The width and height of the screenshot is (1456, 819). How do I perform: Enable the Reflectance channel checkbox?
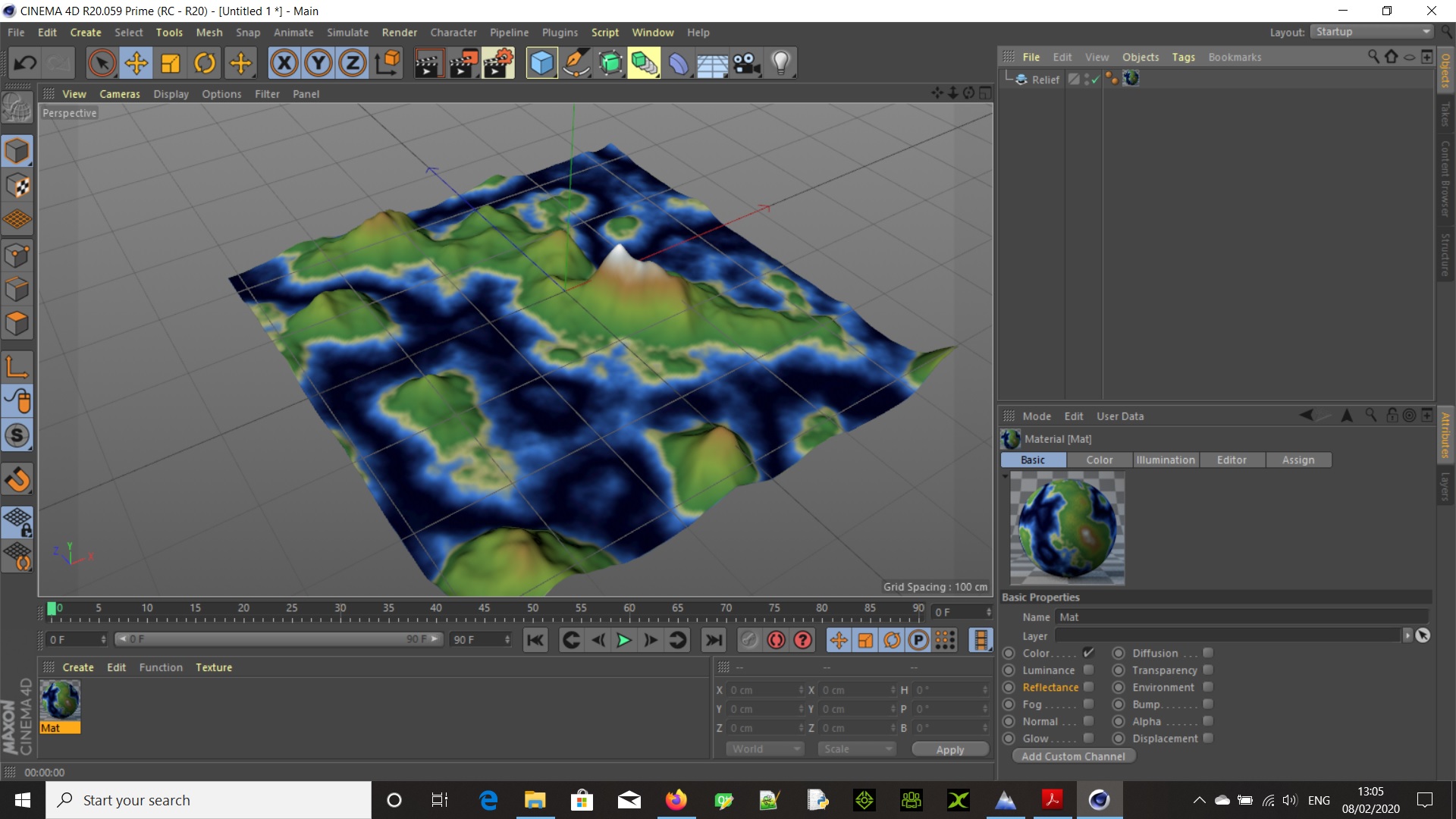pyautogui.click(x=1088, y=686)
